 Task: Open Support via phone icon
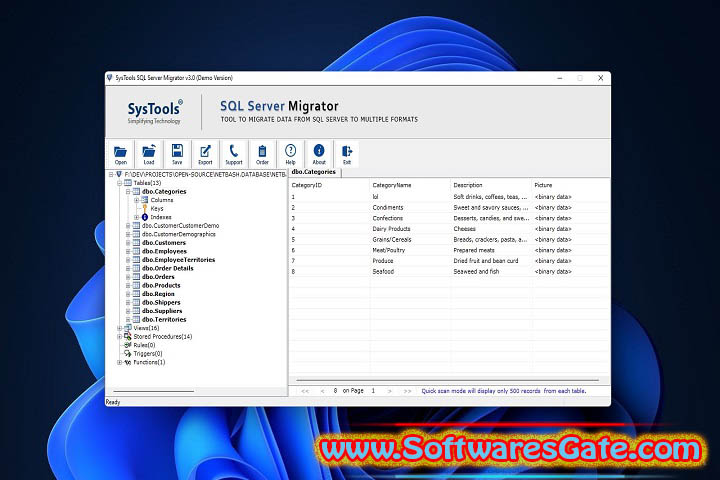[234, 154]
